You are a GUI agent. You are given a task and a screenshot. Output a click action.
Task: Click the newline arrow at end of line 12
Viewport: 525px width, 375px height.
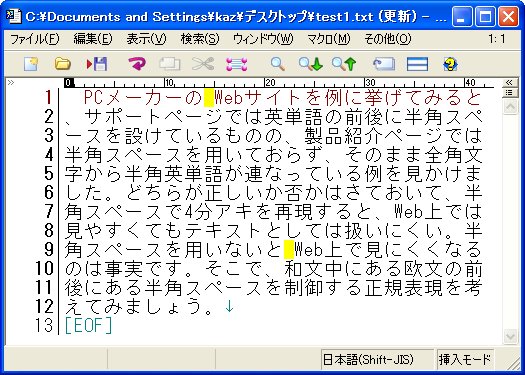pos(229,306)
